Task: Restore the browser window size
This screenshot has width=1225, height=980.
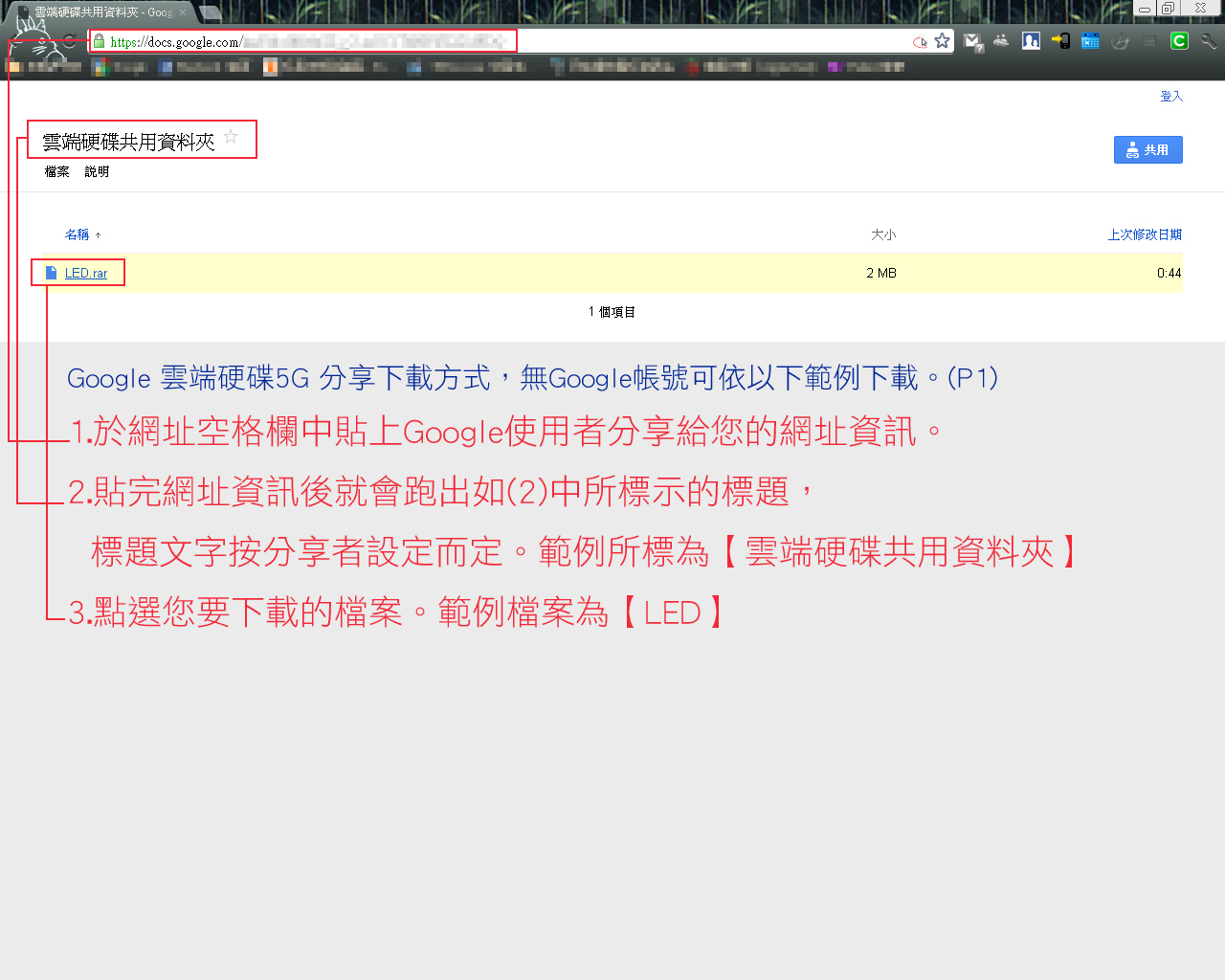Action: 1168,8
